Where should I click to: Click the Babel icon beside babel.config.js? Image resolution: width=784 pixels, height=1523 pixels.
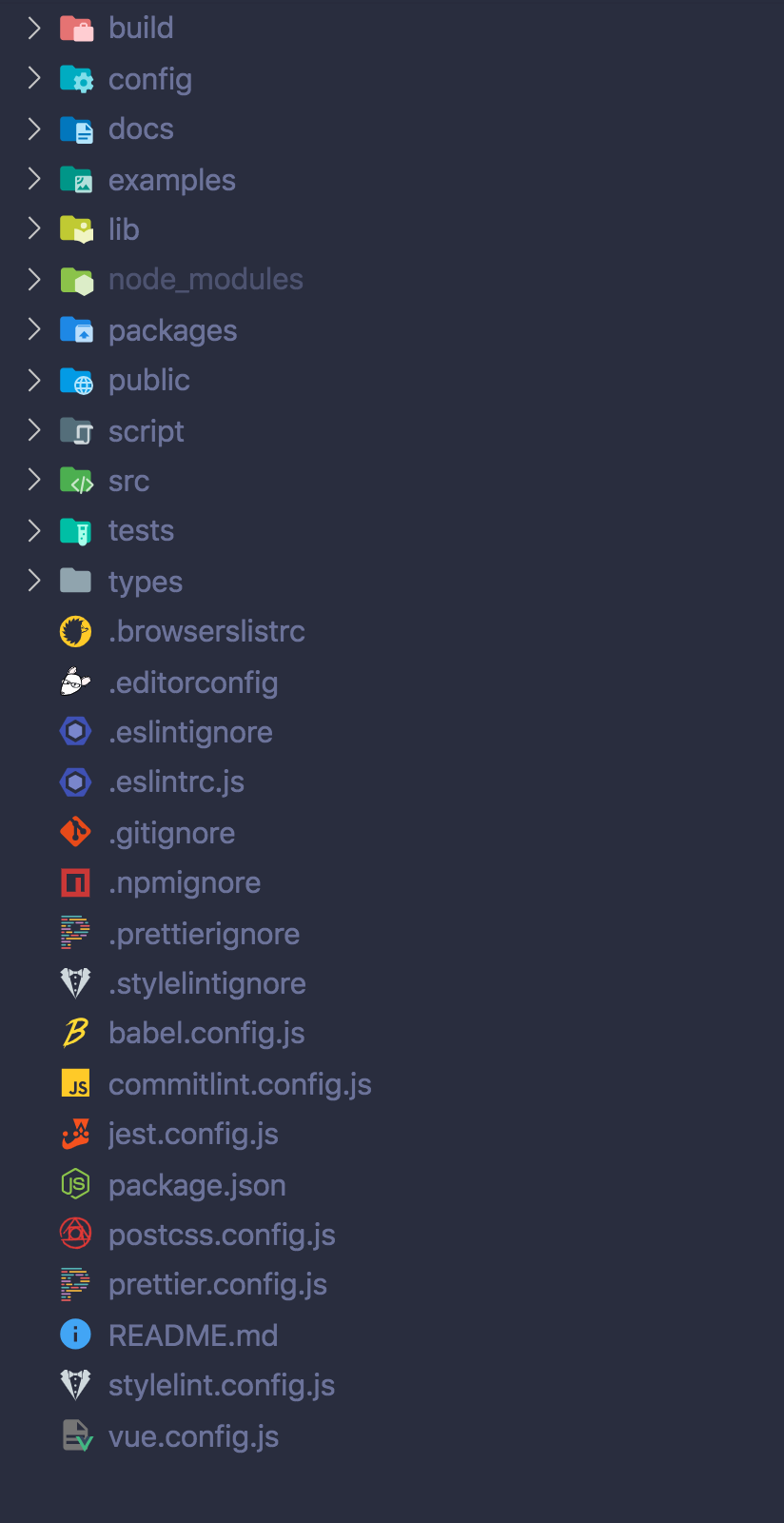click(75, 1033)
